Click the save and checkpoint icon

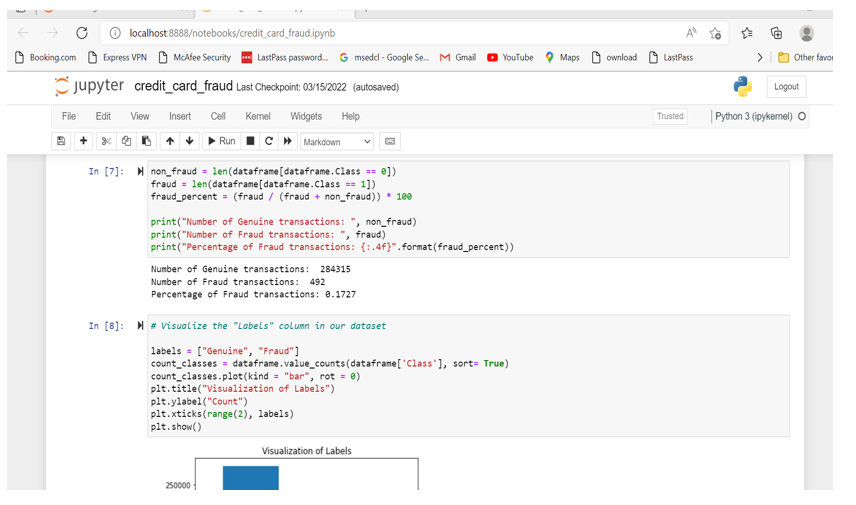click(x=61, y=141)
